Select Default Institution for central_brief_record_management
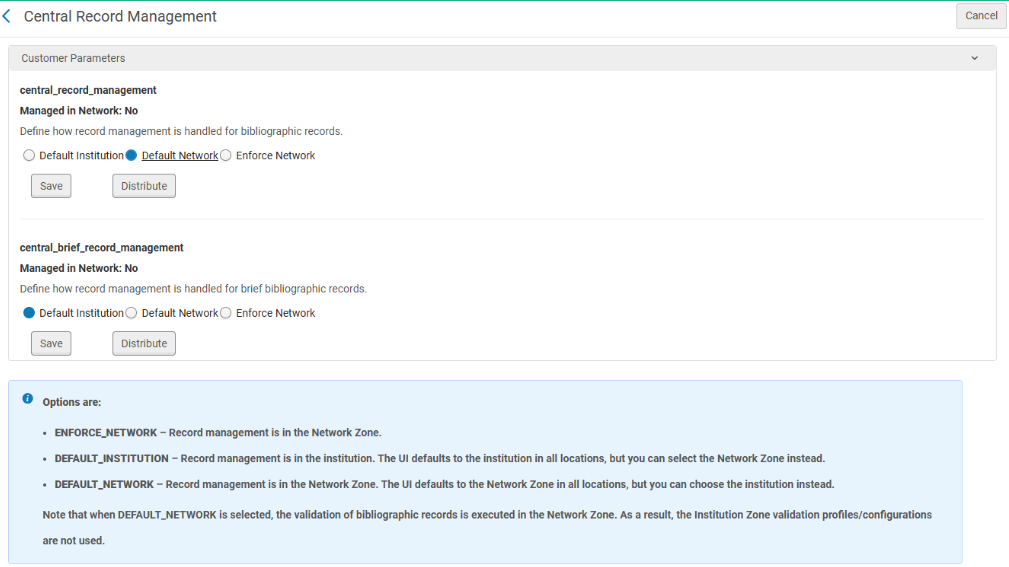1009x567 pixels. click(29, 313)
